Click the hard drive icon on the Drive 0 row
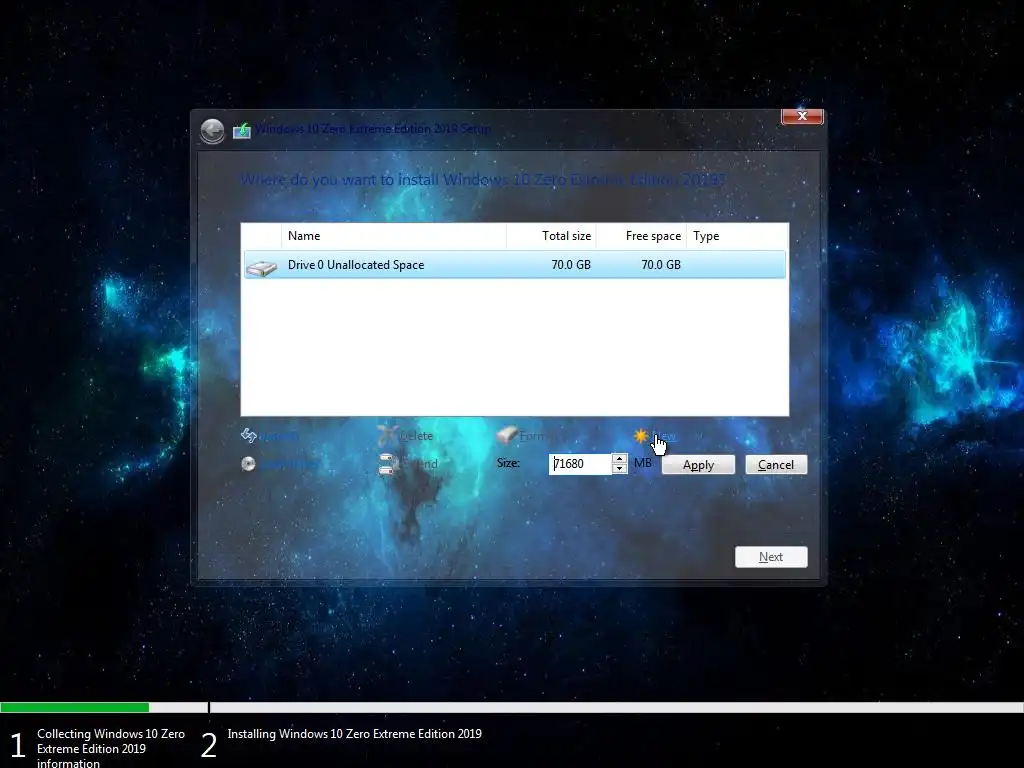 click(261, 267)
